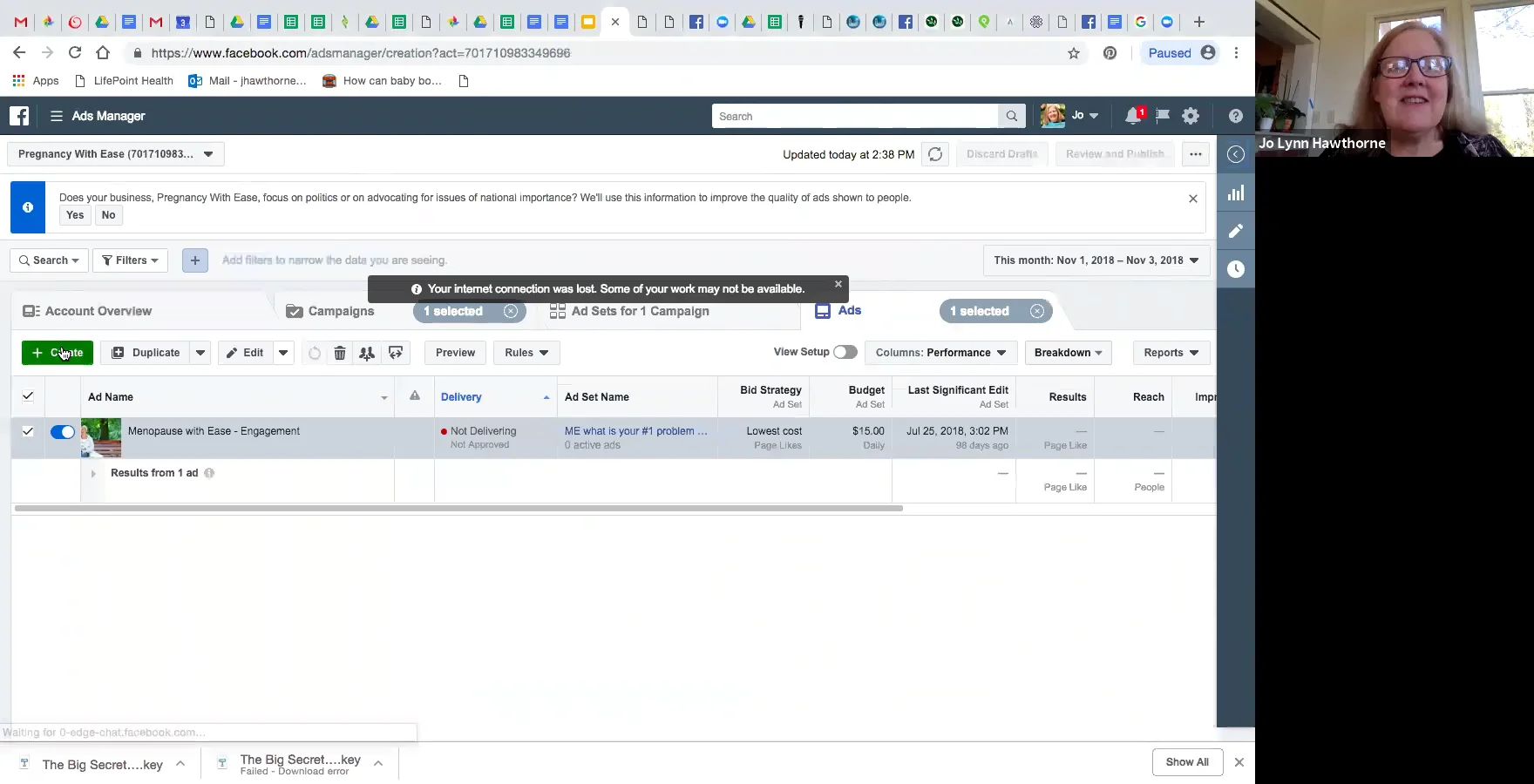Open the Create Lookalike Audience icon
This screenshot has width=1534, height=784.
pyautogui.click(x=367, y=353)
